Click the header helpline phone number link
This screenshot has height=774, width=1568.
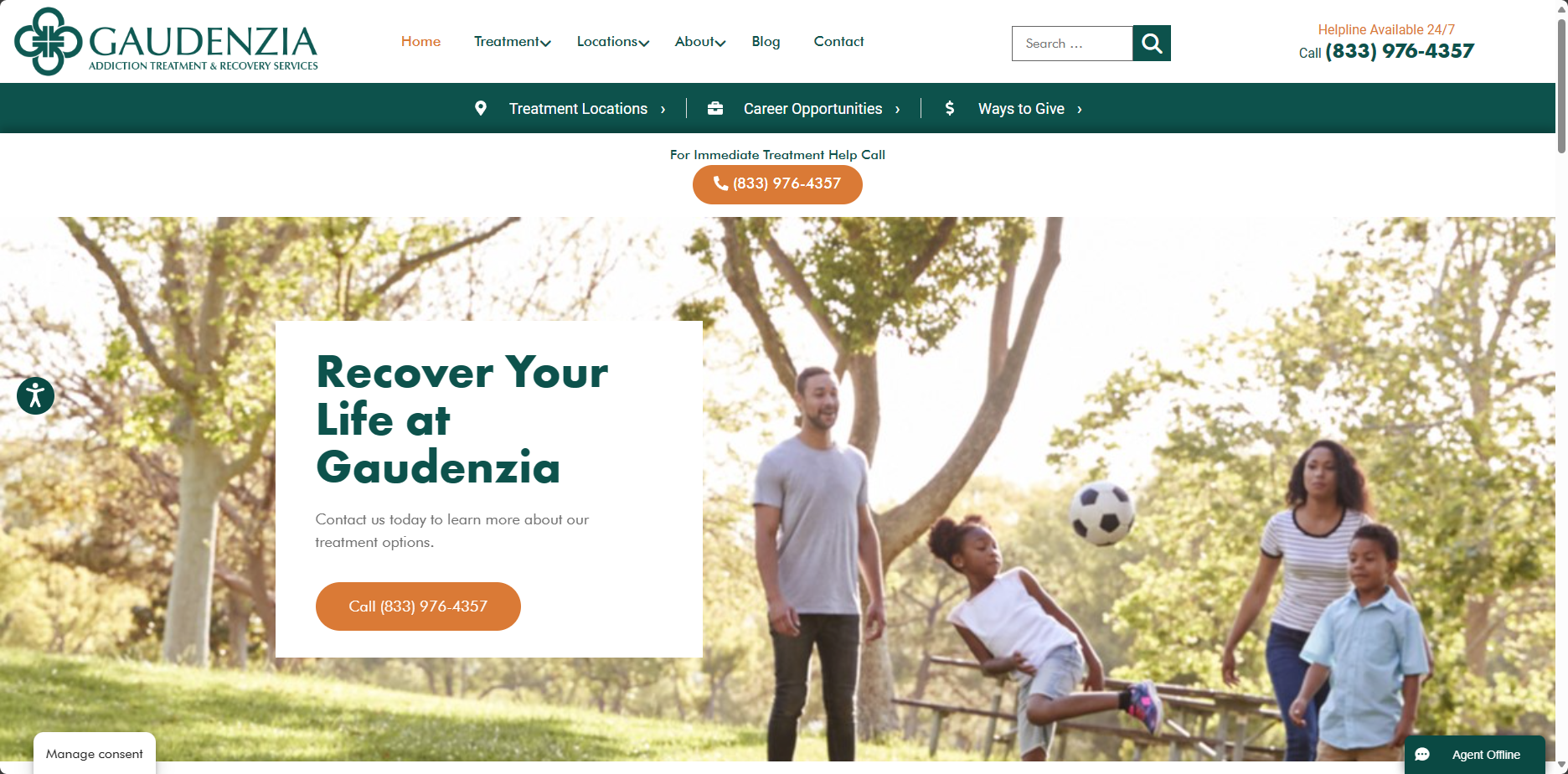coord(1400,51)
